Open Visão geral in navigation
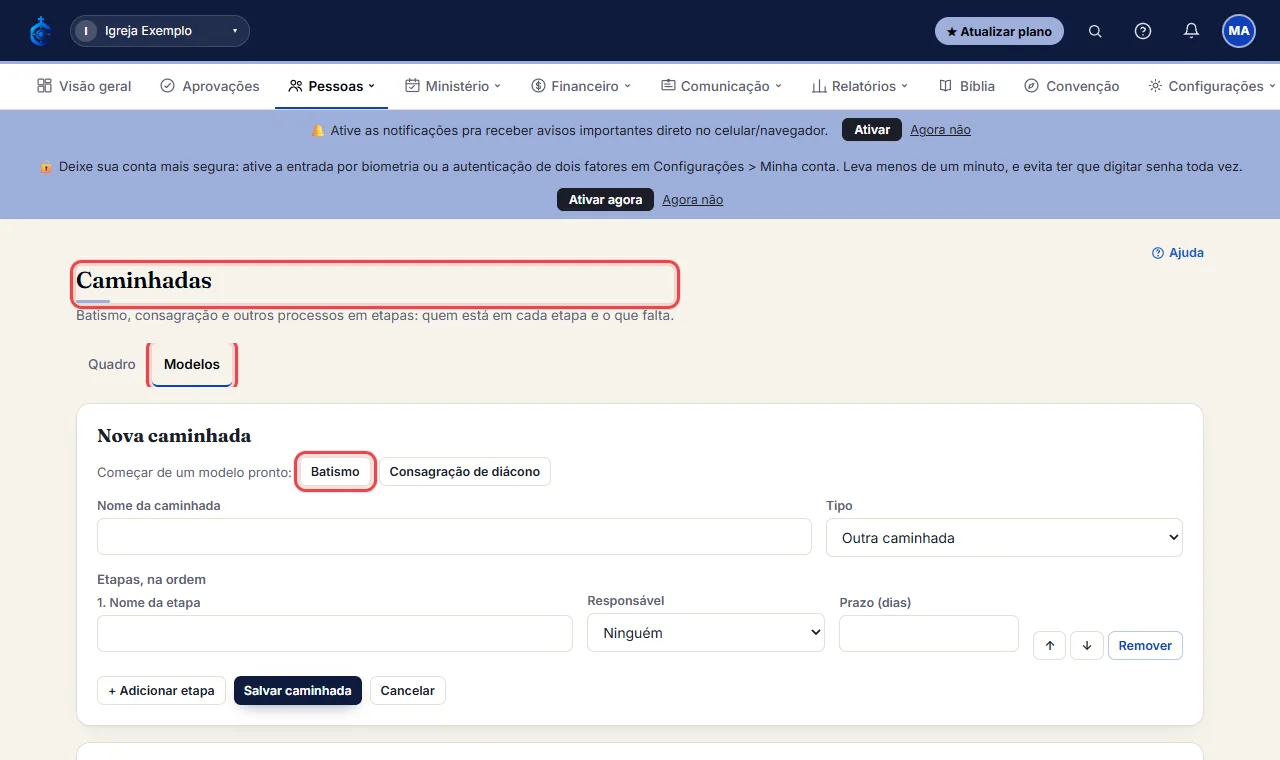The width and height of the screenshot is (1280, 760). [x=84, y=86]
